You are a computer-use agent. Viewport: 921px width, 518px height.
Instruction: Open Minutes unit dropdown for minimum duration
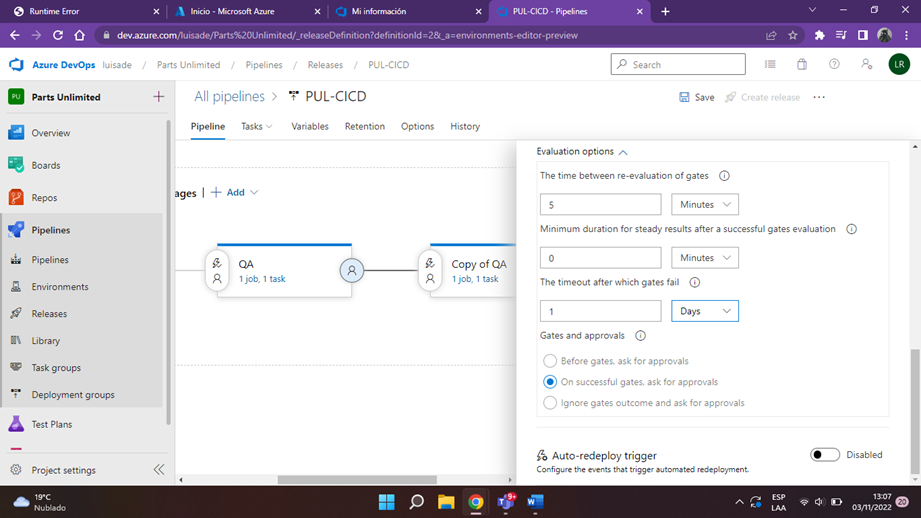point(705,258)
